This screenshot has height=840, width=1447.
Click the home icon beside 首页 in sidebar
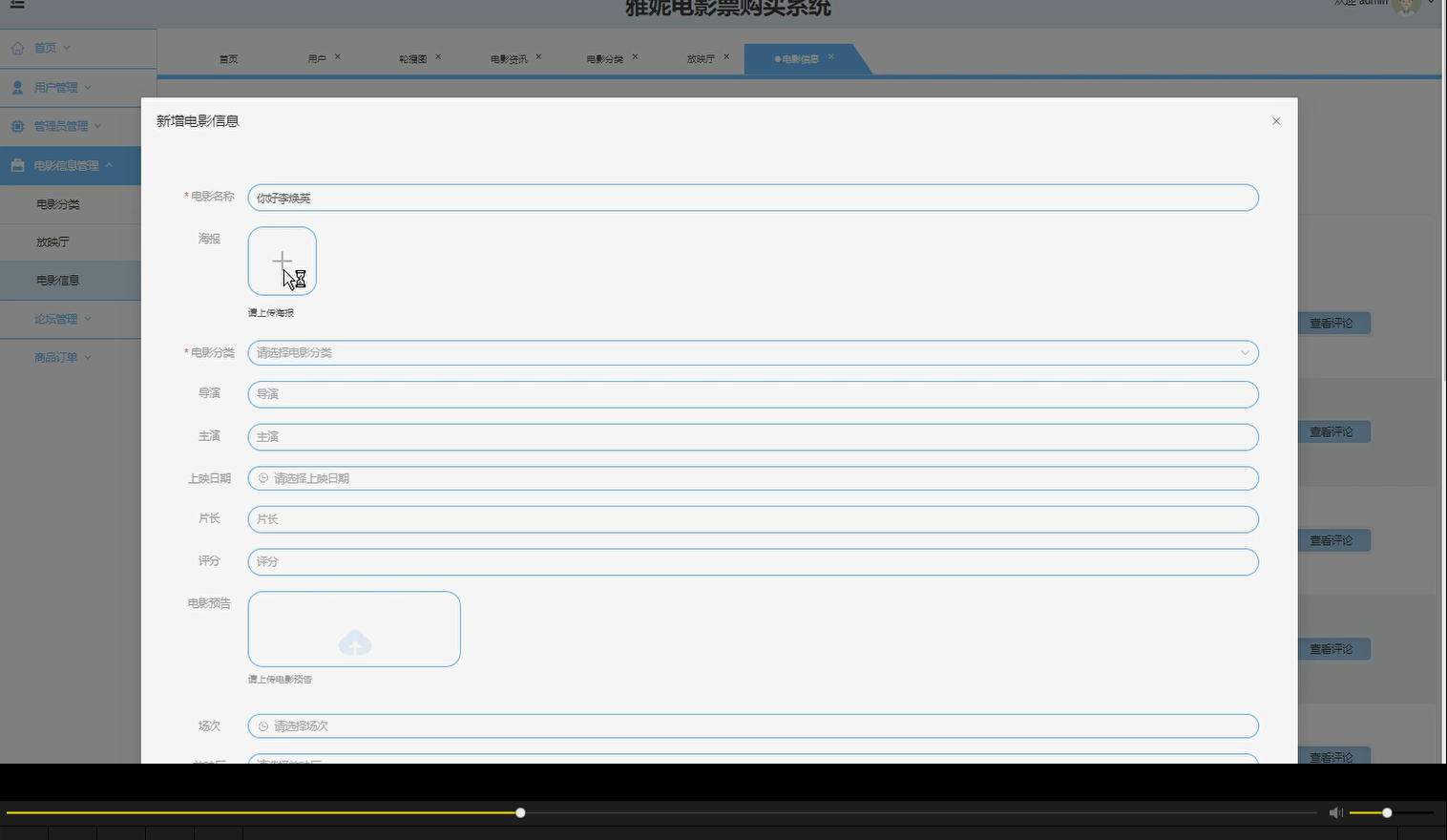[x=18, y=48]
